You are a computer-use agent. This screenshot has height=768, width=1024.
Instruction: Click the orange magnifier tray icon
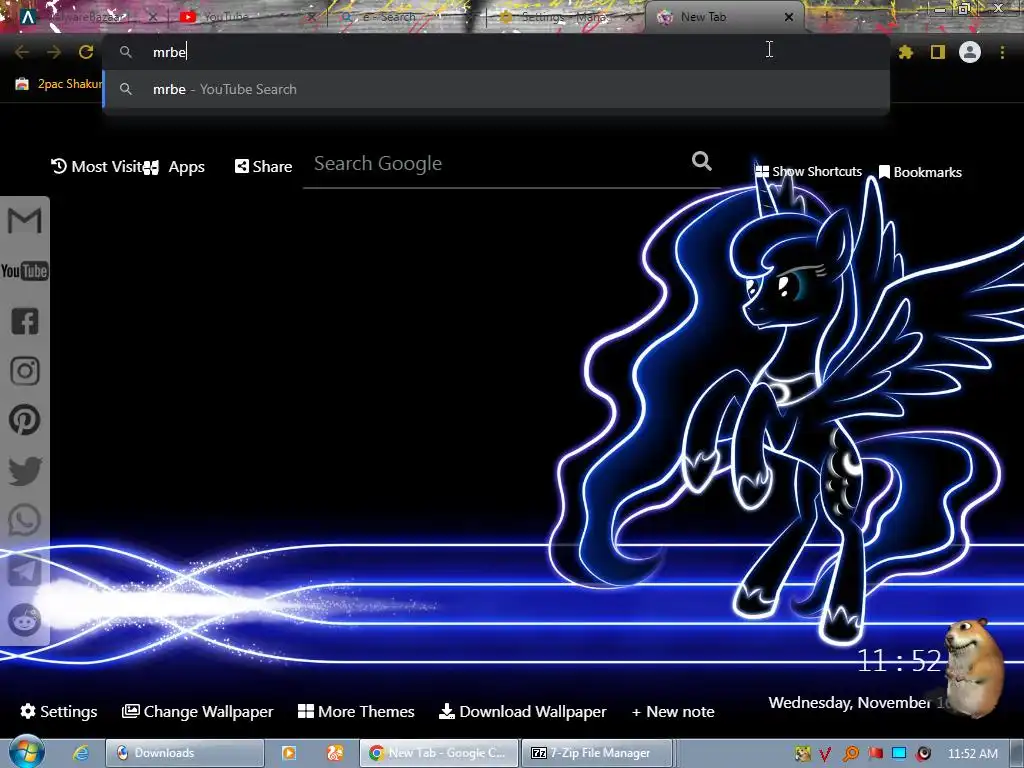851,754
